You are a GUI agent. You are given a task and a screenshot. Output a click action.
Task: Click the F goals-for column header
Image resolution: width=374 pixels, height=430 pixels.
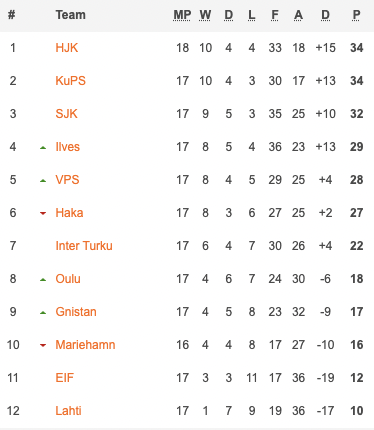tap(275, 15)
